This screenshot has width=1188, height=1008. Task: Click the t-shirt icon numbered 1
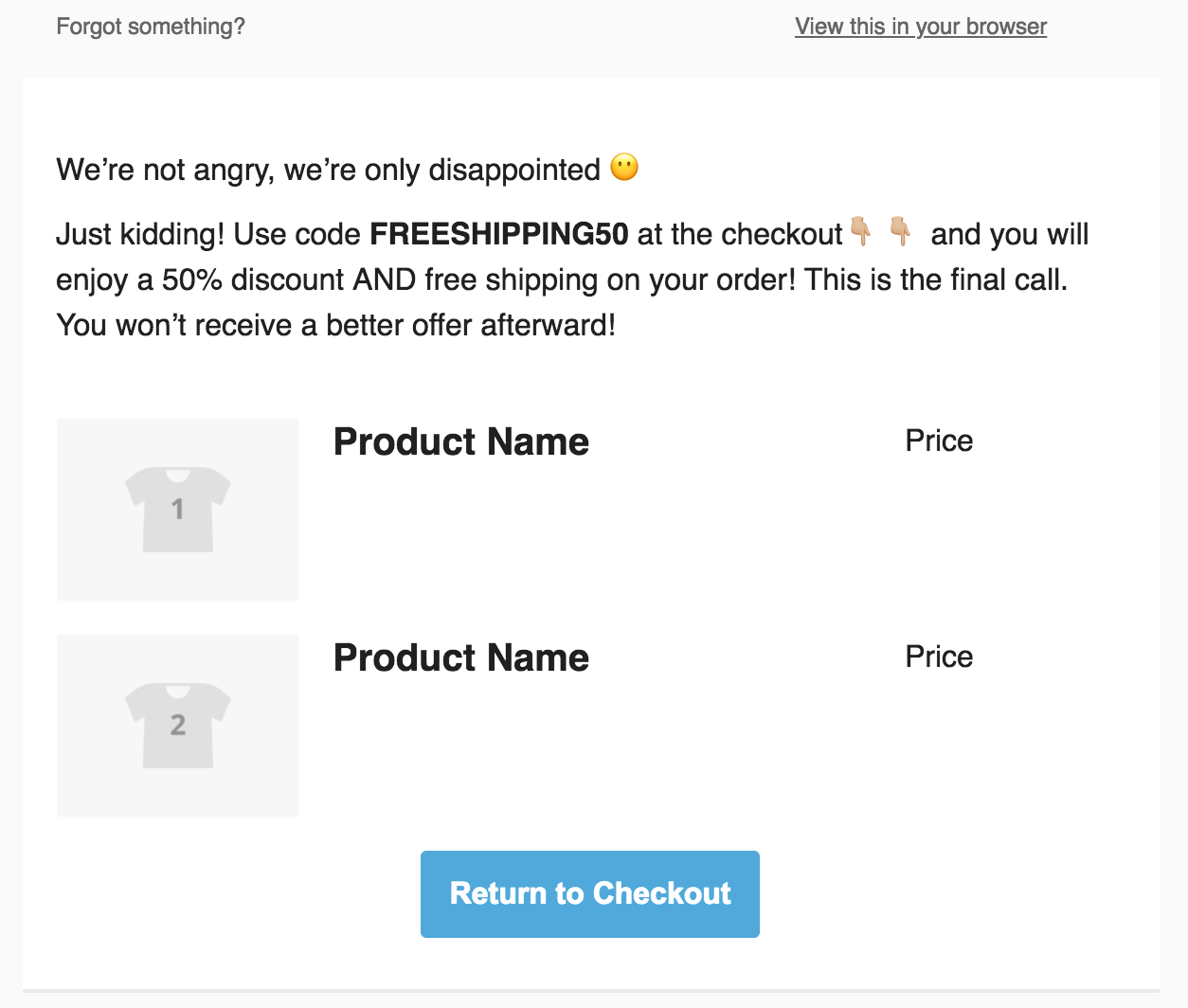(x=178, y=509)
